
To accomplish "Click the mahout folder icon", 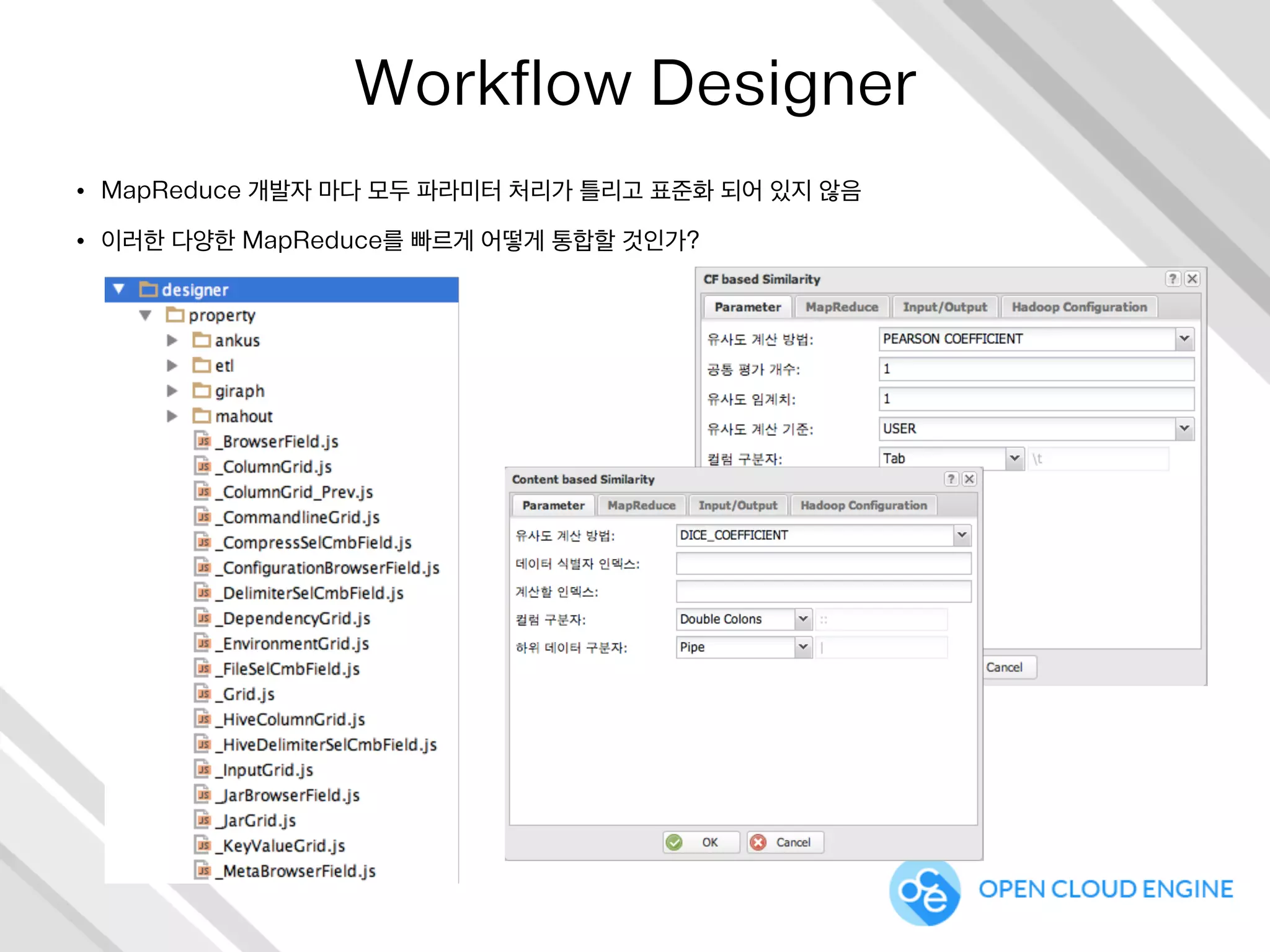I will 202,416.
